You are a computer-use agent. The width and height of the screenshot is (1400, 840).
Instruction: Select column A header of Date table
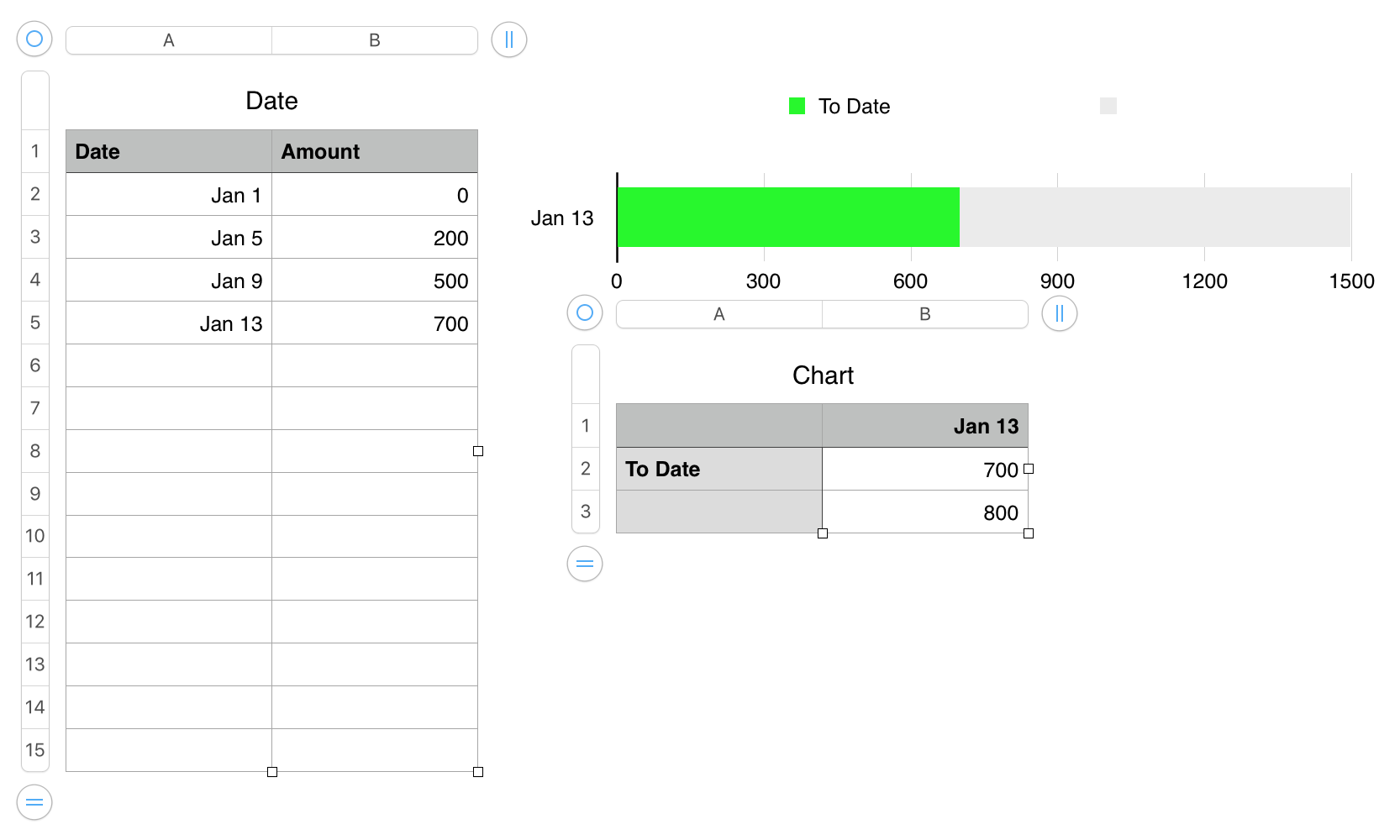tap(169, 40)
